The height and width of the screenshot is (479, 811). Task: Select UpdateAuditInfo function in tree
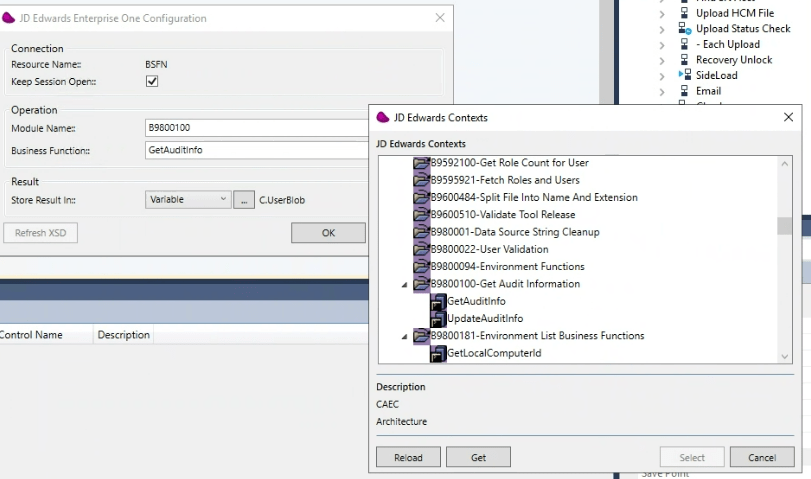click(485, 319)
